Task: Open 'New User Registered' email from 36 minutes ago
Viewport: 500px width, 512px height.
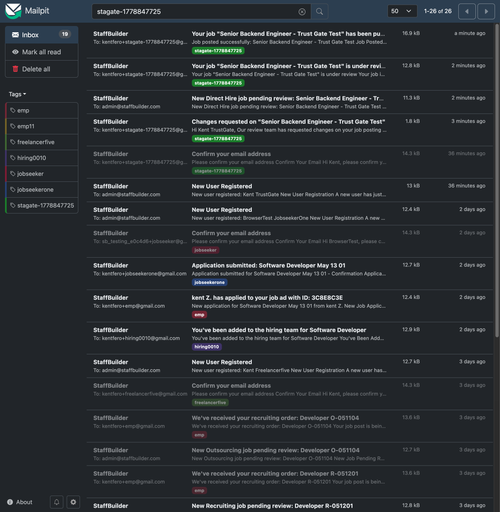Action: click(x=289, y=190)
